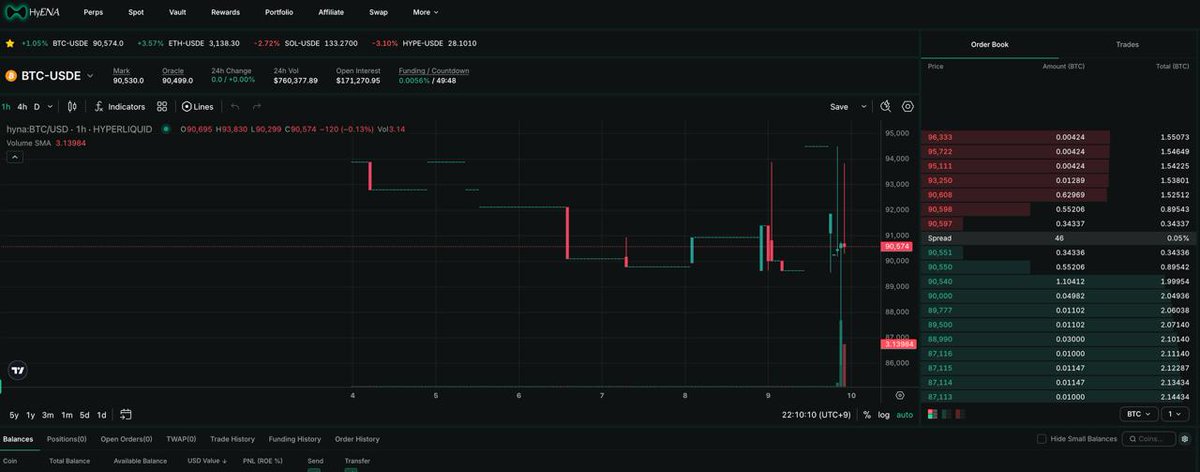The width and height of the screenshot is (1200, 472).
Task: Switch to the Positions(0) tab
Action: tap(67, 439)
